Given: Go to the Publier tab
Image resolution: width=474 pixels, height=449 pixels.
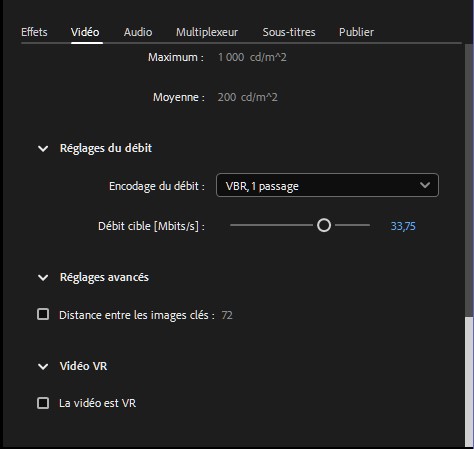Looking at the screenshot, I should [356, 32].
